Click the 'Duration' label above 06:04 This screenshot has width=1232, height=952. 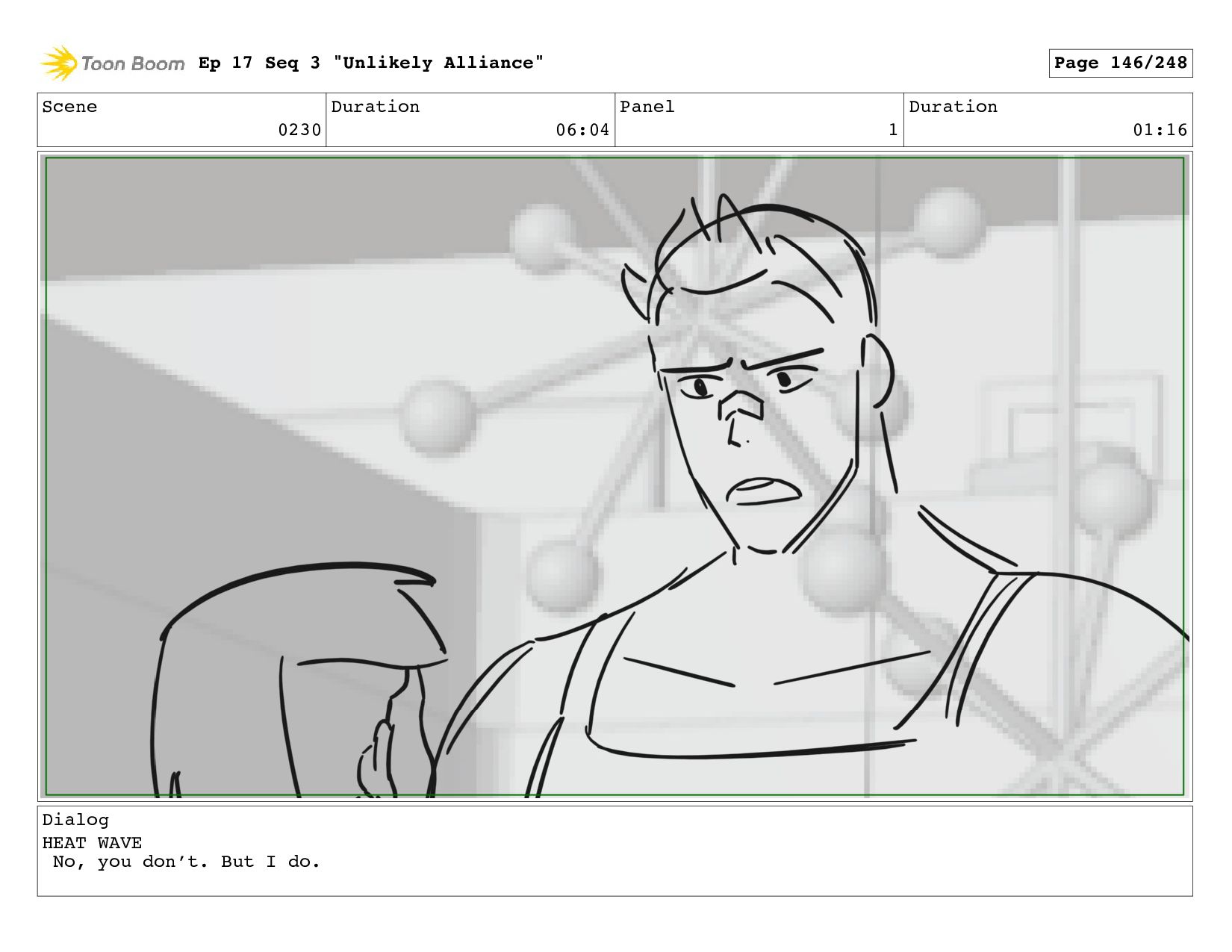pos(375,107)
